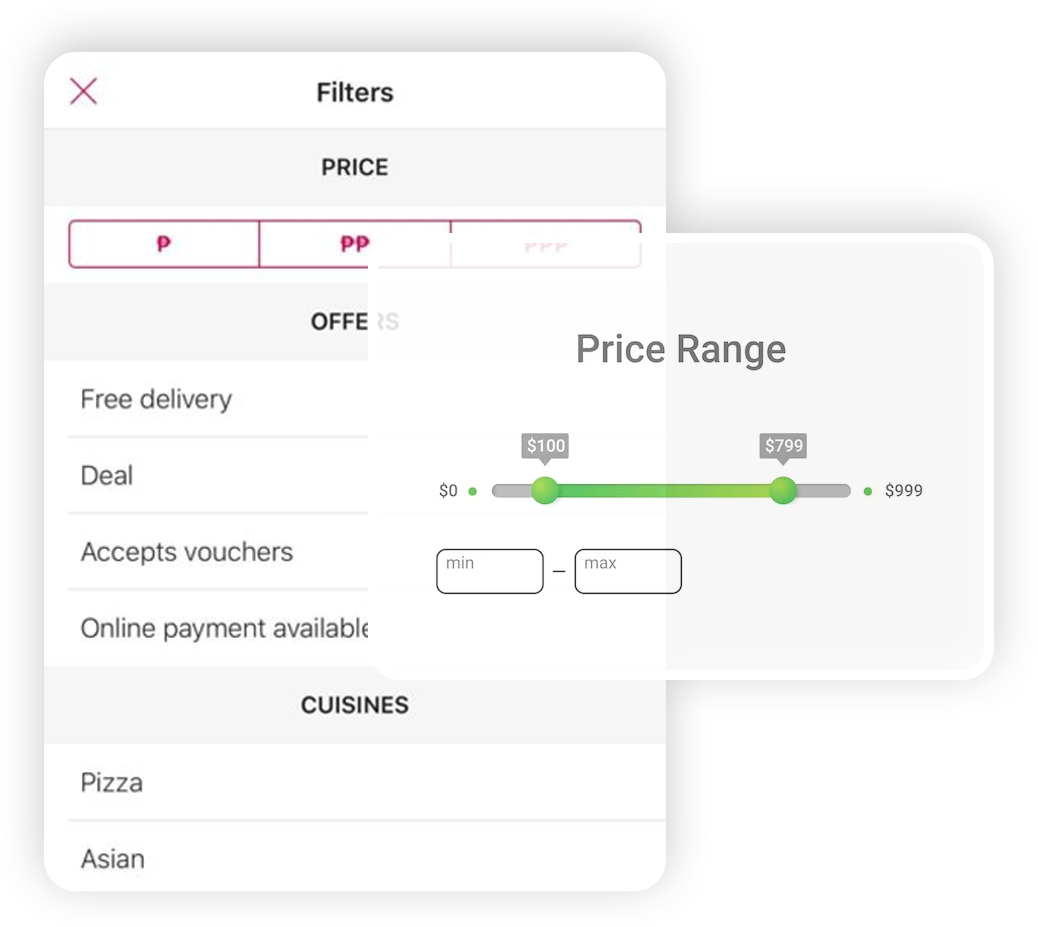Focus the max price input field
Screen dimensions: 1038x927
(x=628, y=571)
